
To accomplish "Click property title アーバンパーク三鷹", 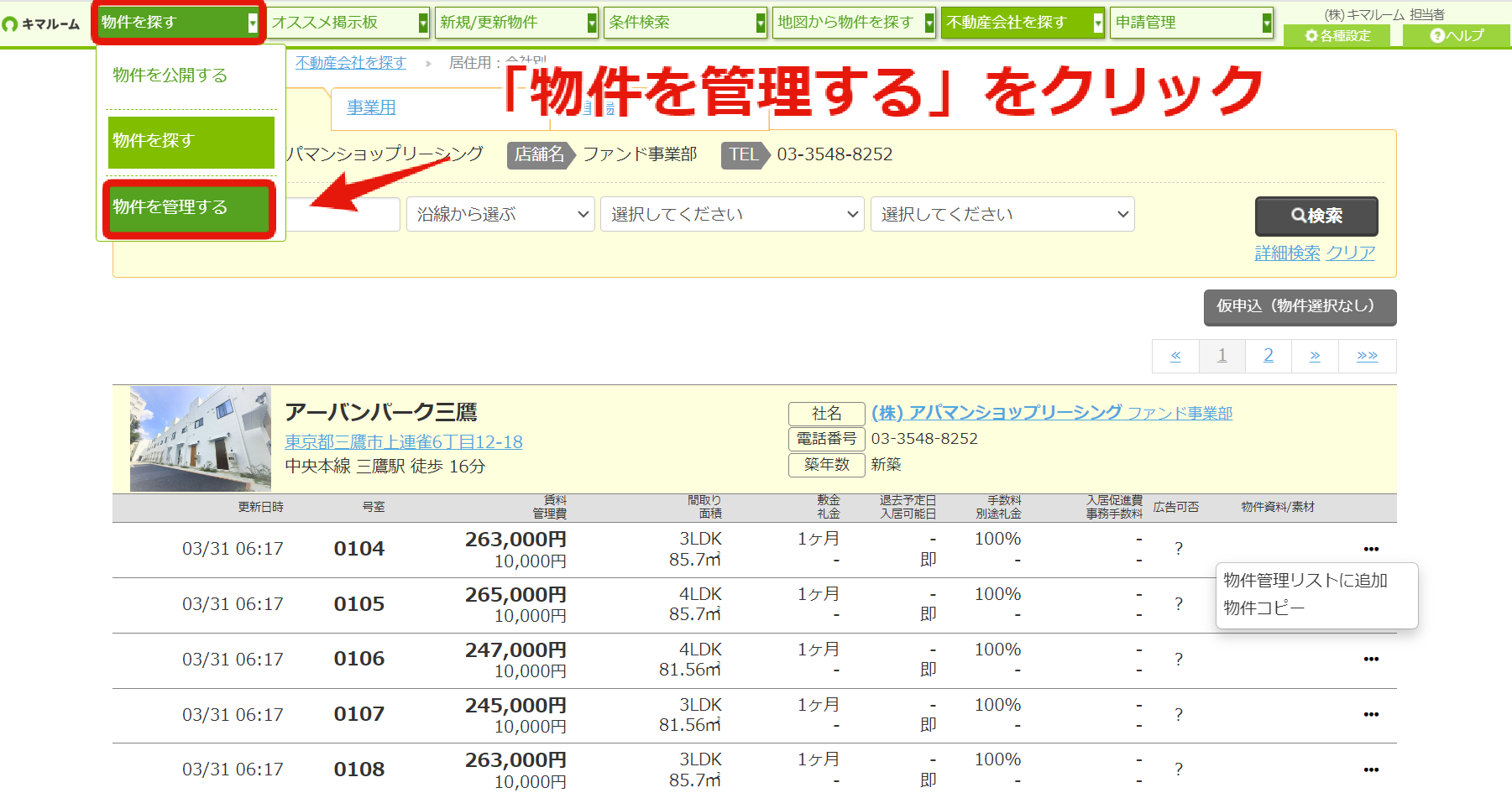I will [381, 412].
